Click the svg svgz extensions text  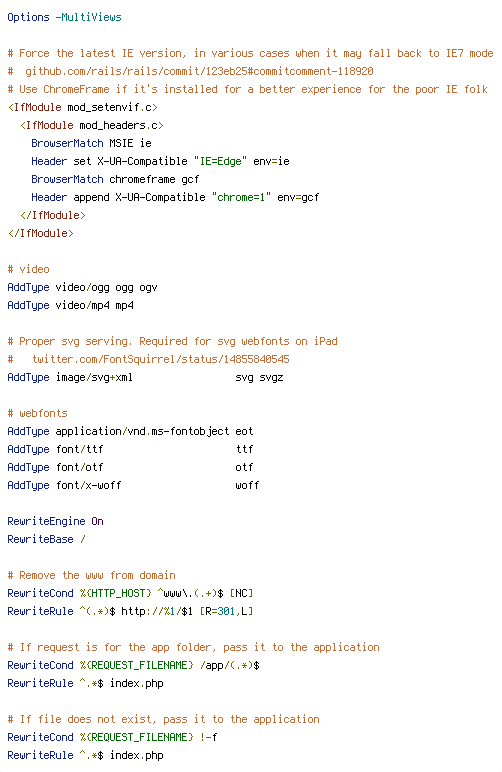click(x=259, y=378)
